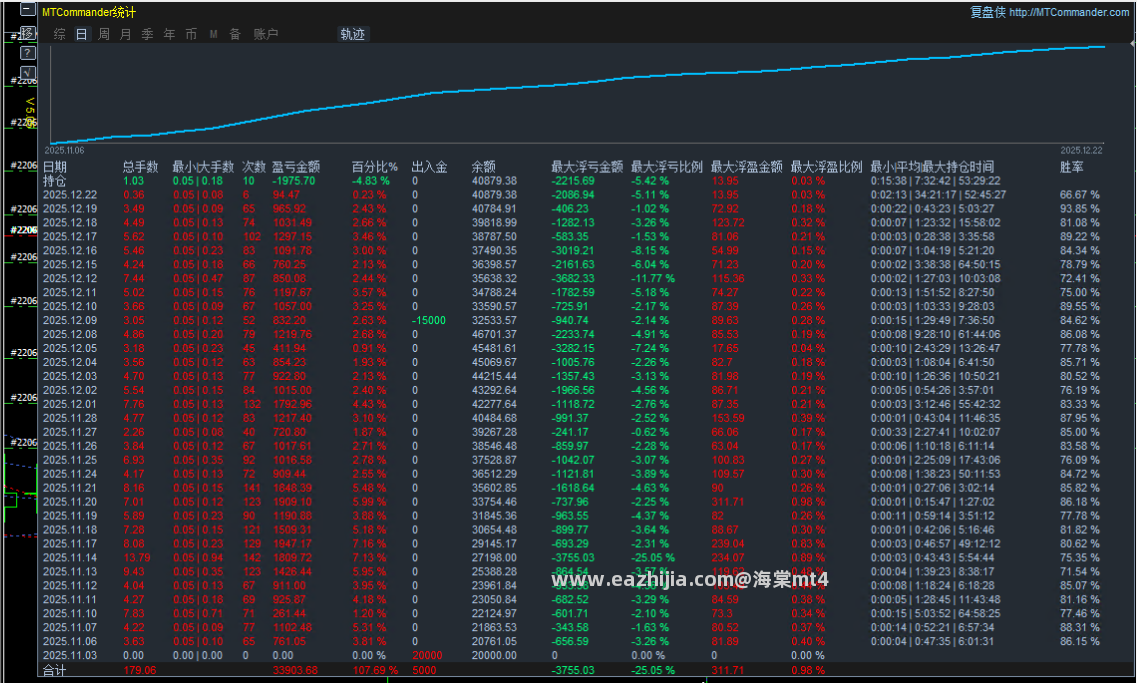Screen dimensions: 1137x683
Task: Select the 2025.12.01 date row
Action: [x=70, y=404]
